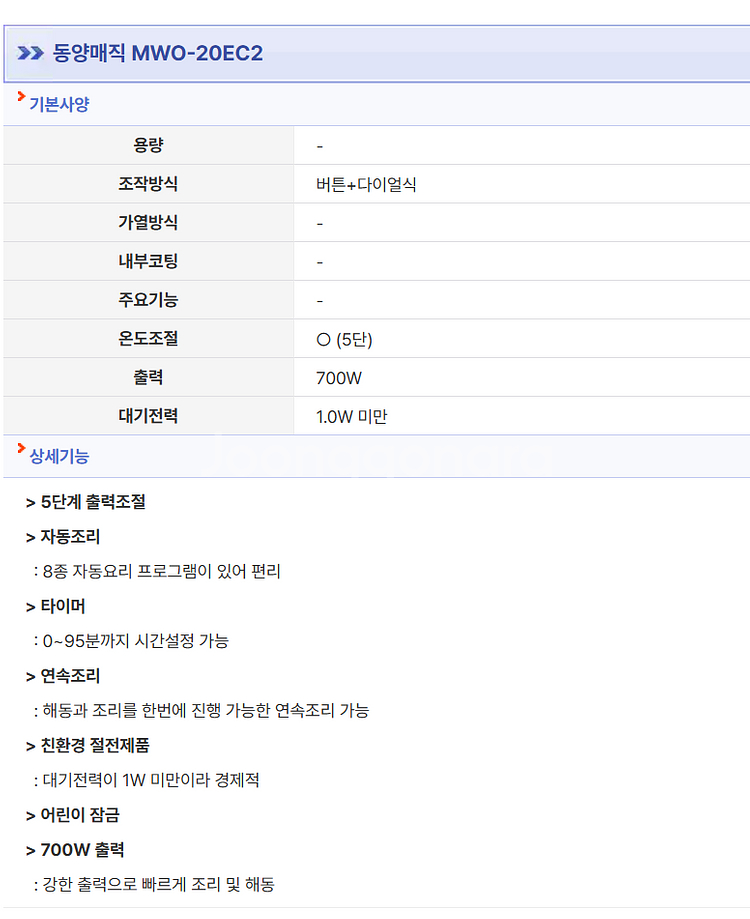Click the 700W 출력 feature heading
This screenshot has width=750, height=919.
(x=82, y=850)
